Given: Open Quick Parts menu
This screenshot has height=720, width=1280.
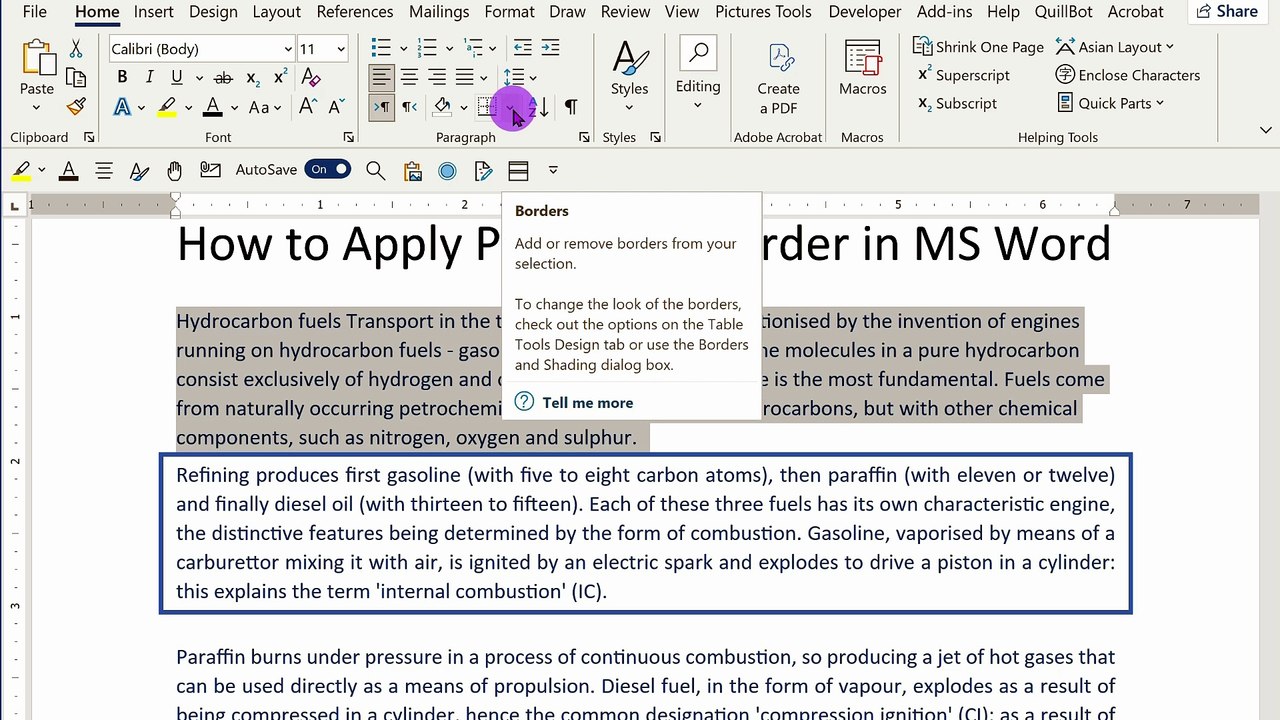Looking at the screenshot, I should pyautogui.click(x=1111, y=103).
